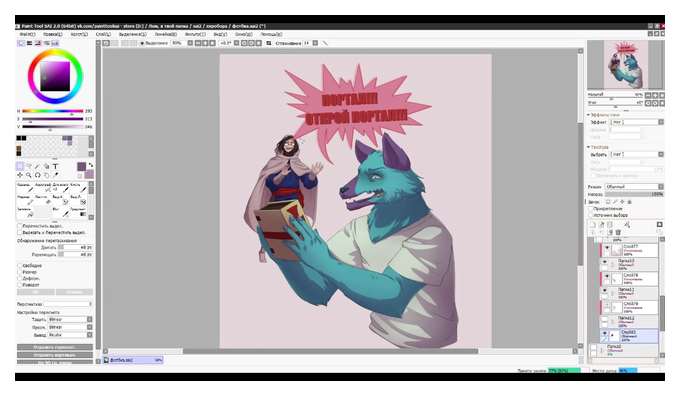Image resolution: width=680 pixels, height=396 pixels.
Task: Choose the Кисть brush tool
Action: 78,188
